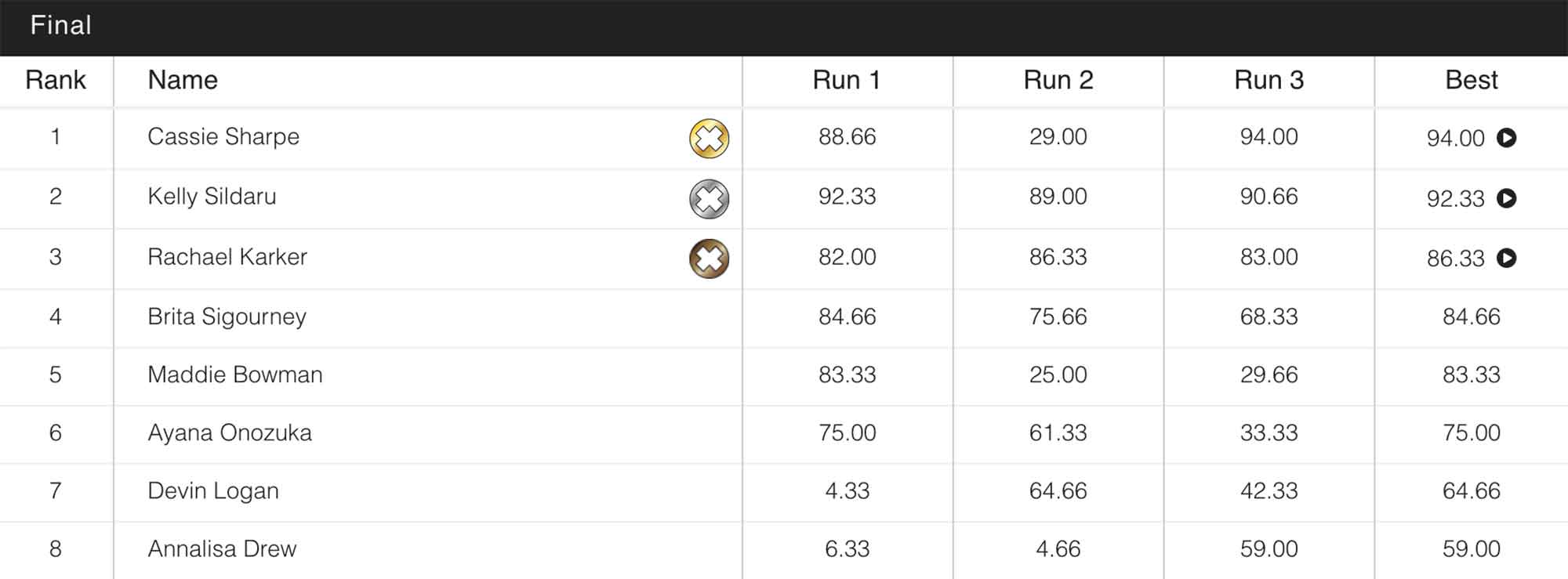Click the Best column header
Image resolution: width=1568 pixels, height=579 pixels.
[x=1471, y=80]
